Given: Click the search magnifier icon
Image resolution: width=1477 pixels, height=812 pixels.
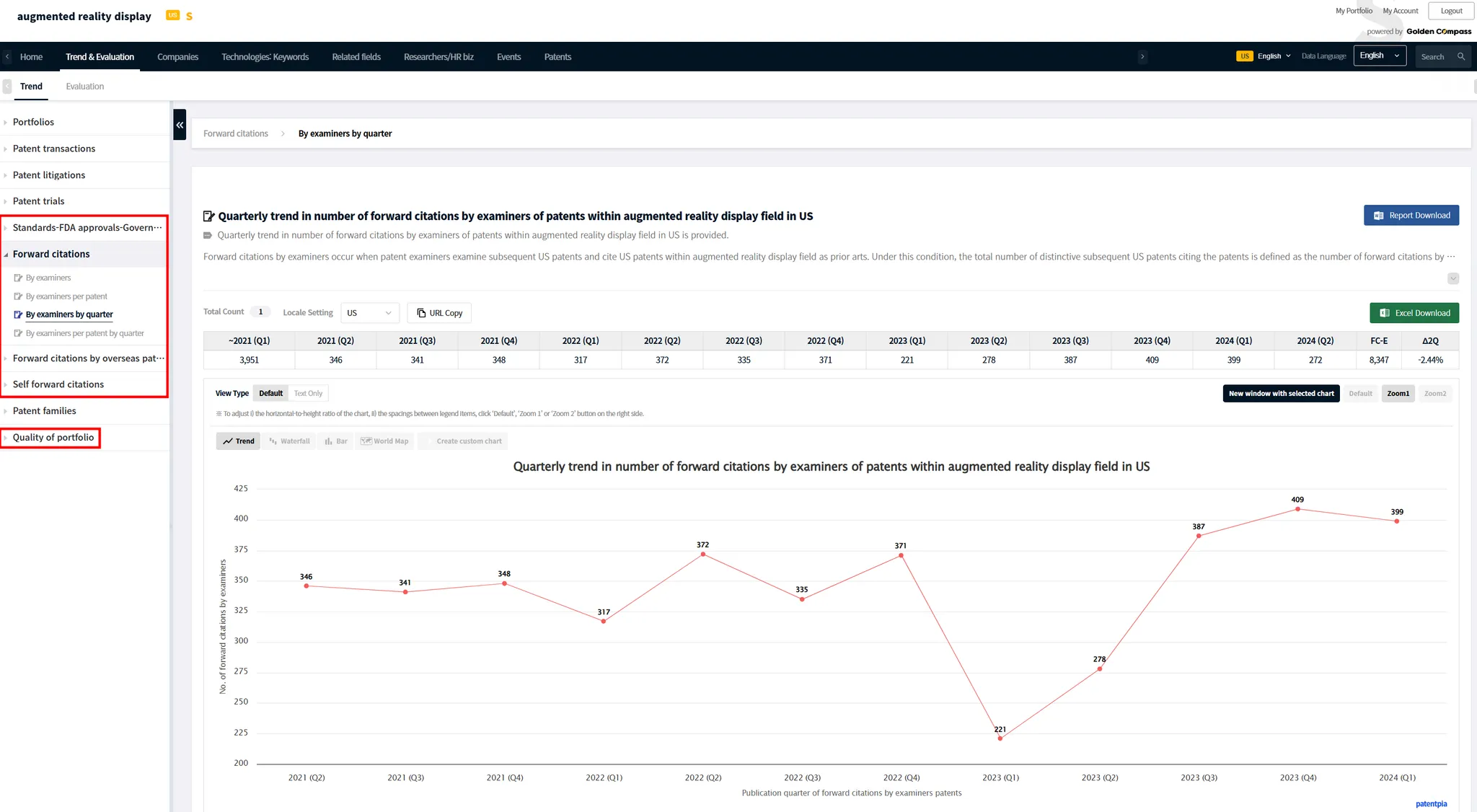Looking at the screenshot, I should (x=1461, y=56).
